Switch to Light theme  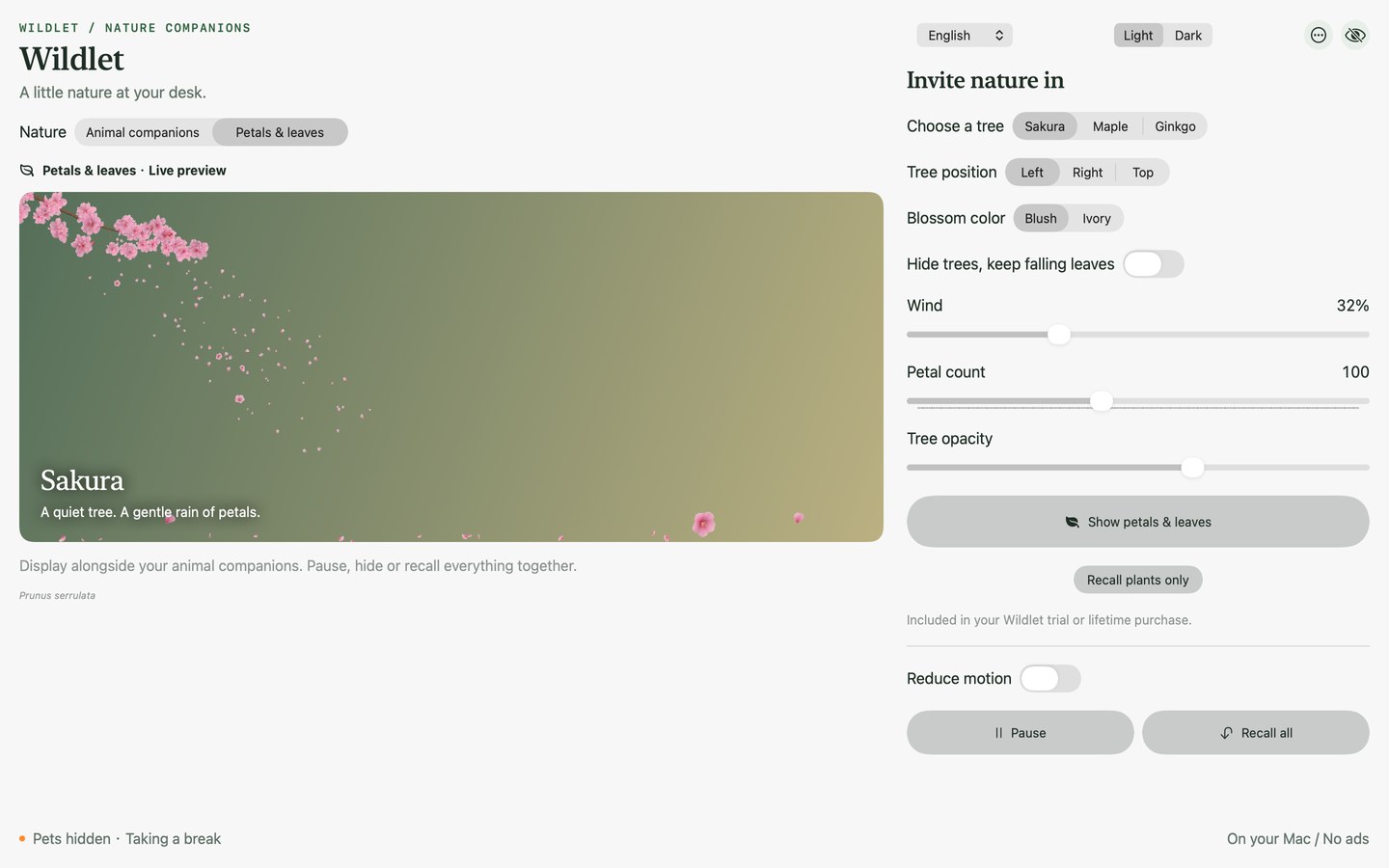coord(1137,36)
